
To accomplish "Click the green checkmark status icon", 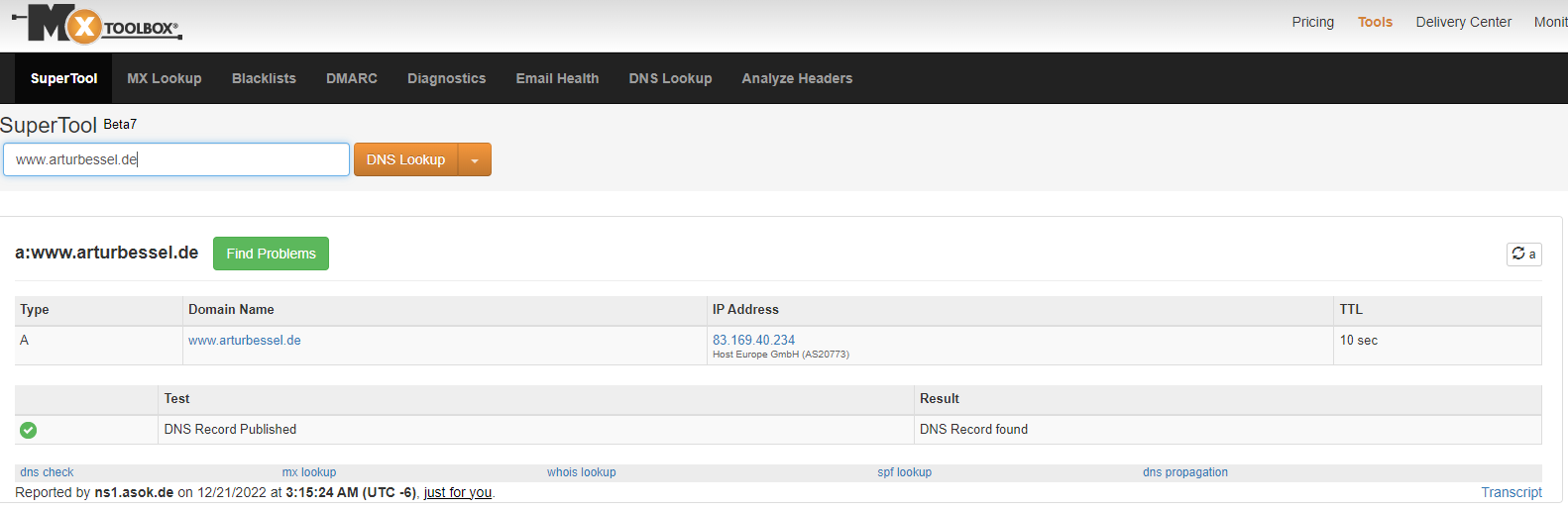I will (x=28, y=430).
